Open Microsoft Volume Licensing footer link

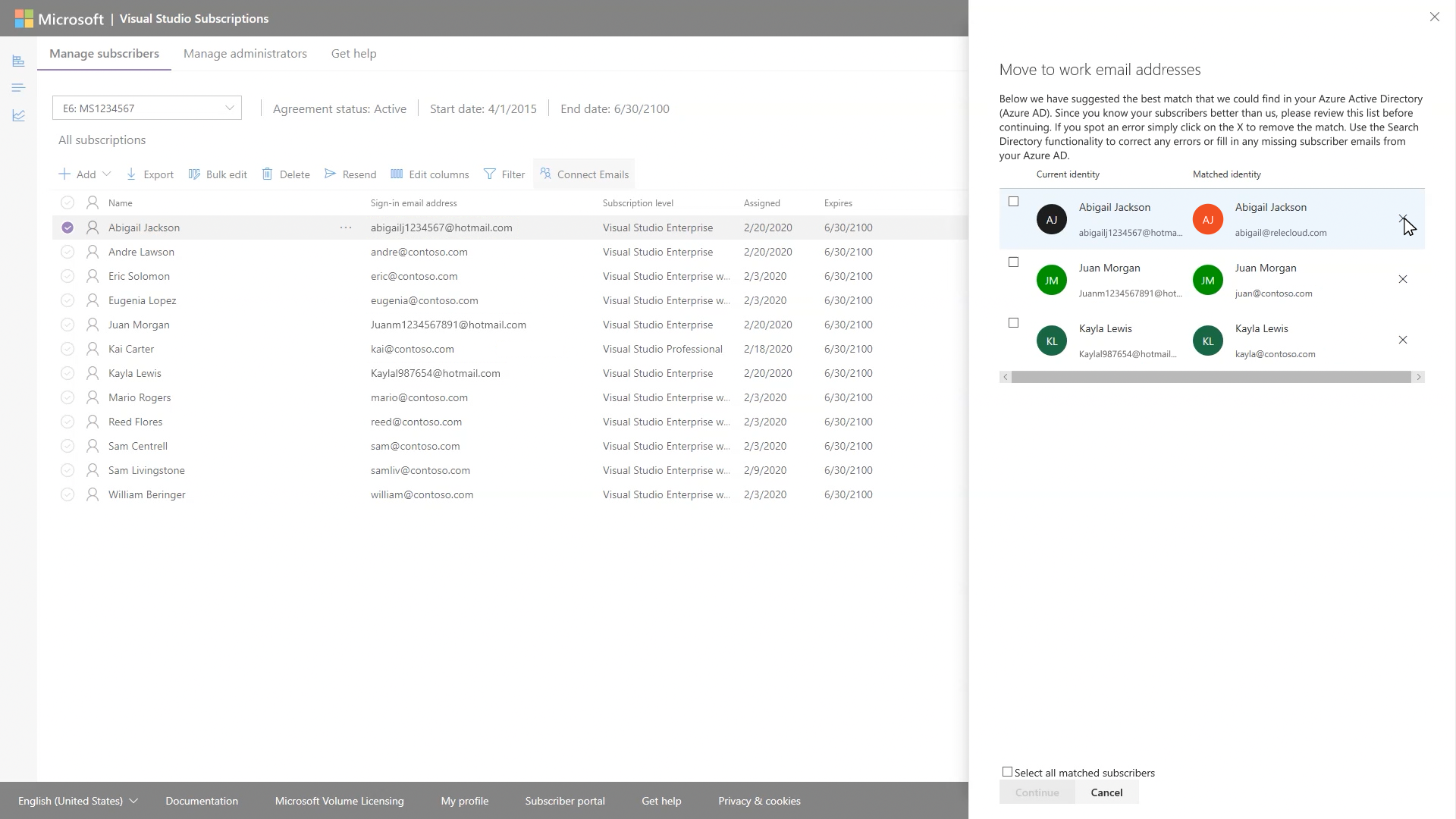(x=339, y=801)
